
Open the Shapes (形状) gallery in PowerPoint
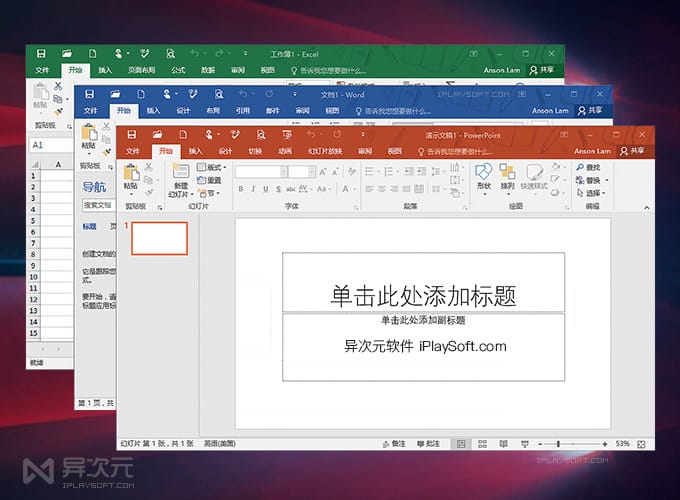click(x=484, y=178)
